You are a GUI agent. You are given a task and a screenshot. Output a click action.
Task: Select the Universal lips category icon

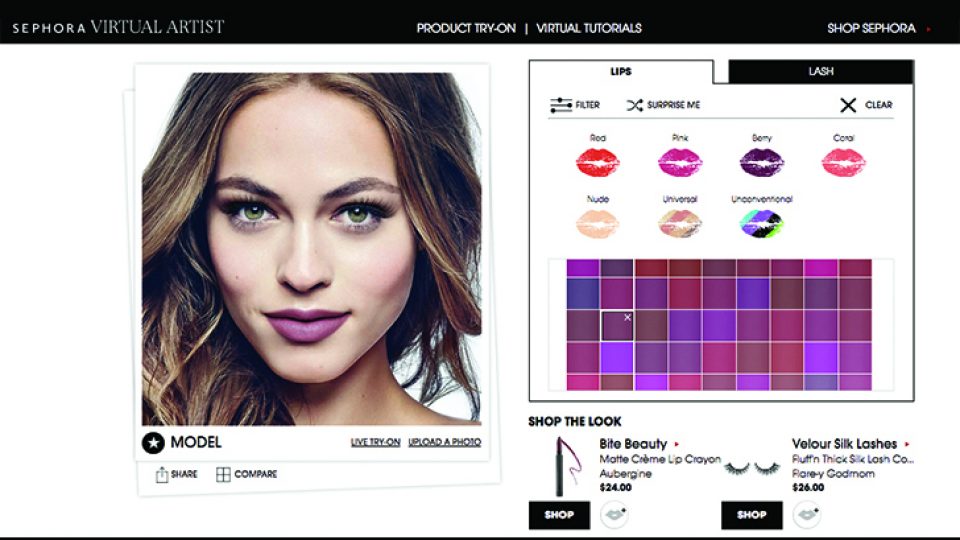[680, 223]
